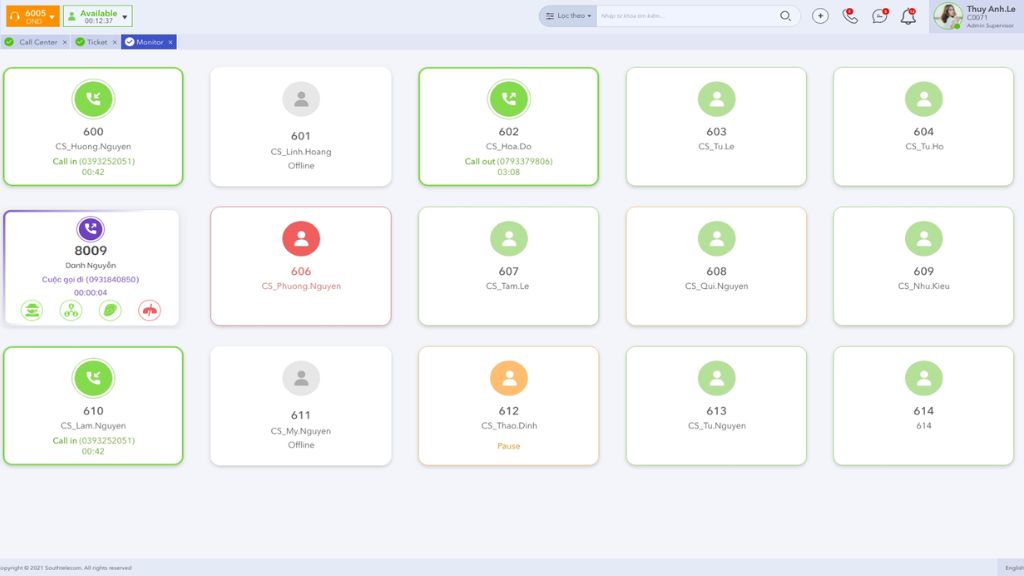Viewport: 1024px width, 576px height.
Task: Click Call in text on extension 600
Action: click(65, 161)
